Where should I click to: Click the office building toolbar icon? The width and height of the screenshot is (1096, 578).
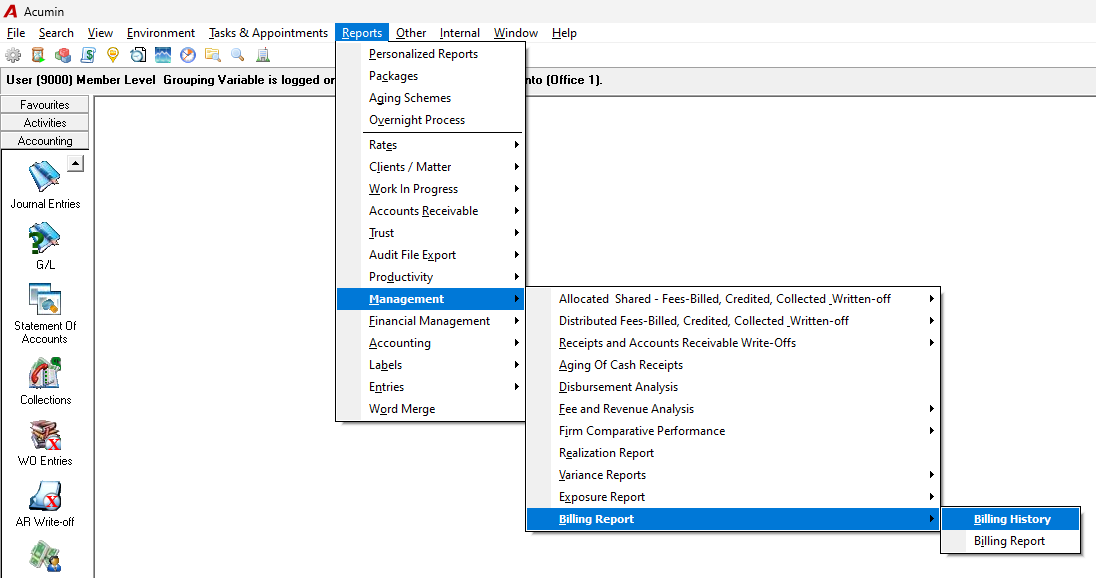263,55
